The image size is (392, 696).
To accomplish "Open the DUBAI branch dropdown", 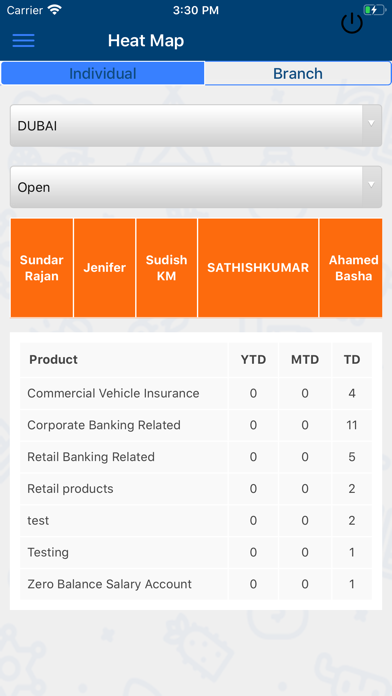I will (196, 126).
